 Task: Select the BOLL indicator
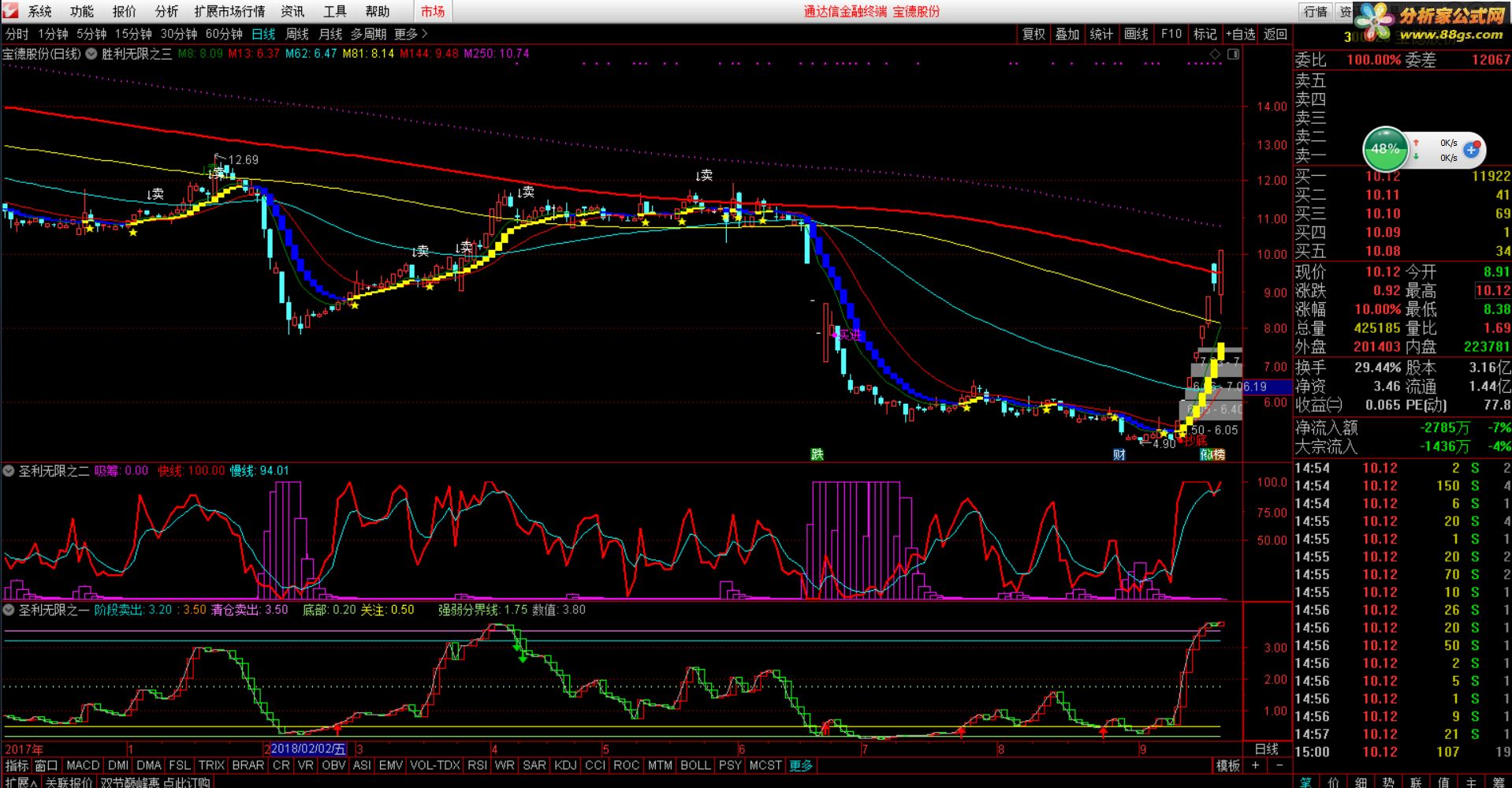point(695,765)
